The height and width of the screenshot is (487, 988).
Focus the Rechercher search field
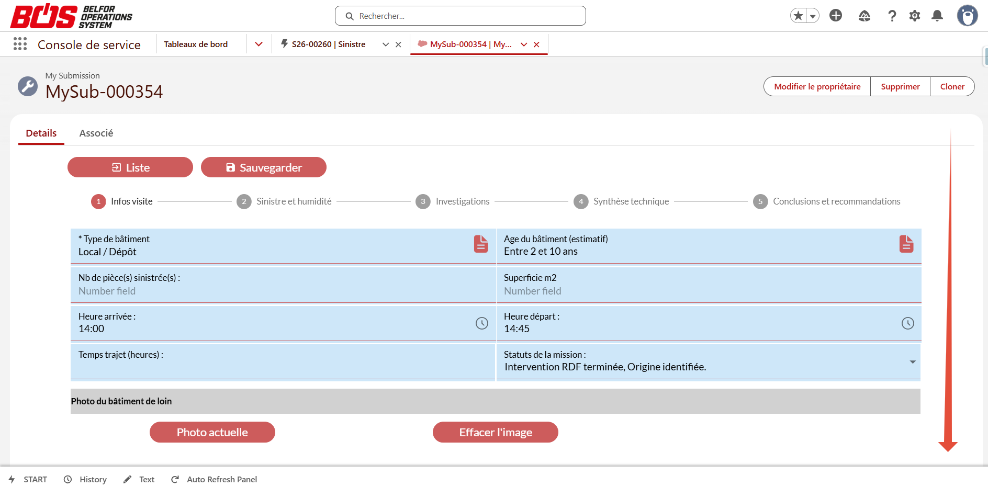pyautogui.click(x=460, y=16)
